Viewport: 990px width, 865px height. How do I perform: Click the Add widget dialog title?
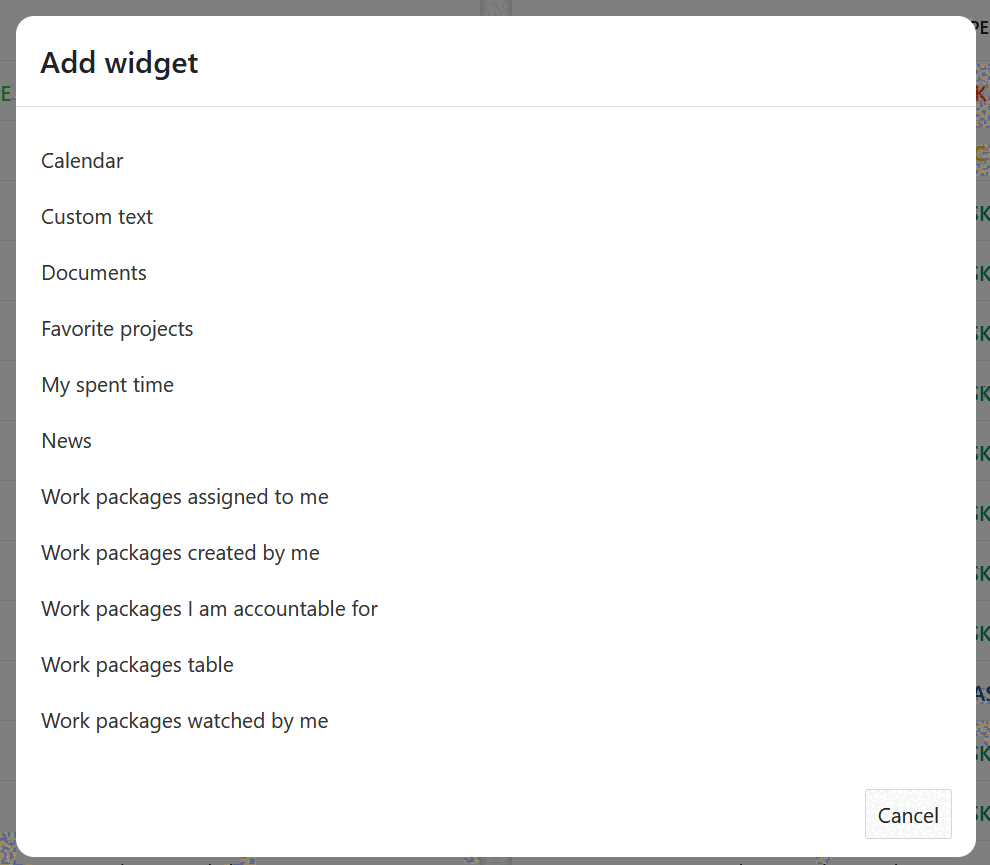point(119,63)
